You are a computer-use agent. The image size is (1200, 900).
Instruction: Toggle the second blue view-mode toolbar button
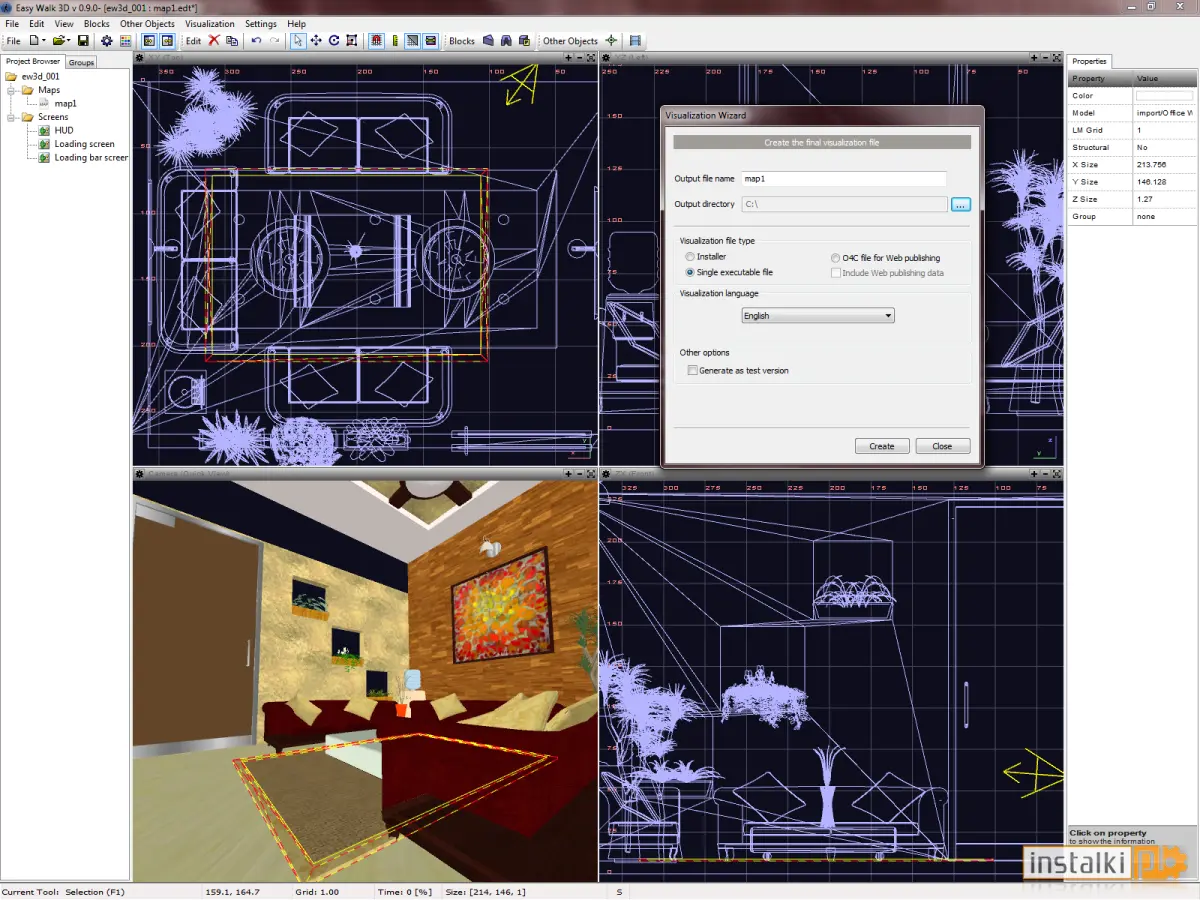pos(167,41)
